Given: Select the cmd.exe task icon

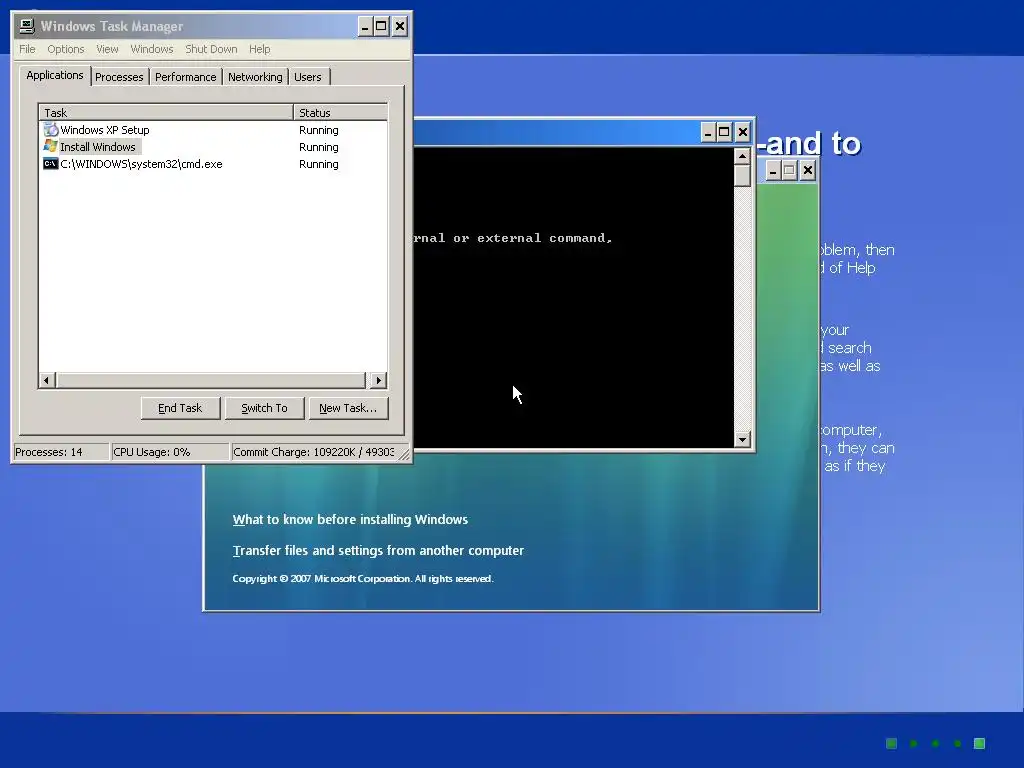Looking at the screenshot, I should click(x=50, y=163).
